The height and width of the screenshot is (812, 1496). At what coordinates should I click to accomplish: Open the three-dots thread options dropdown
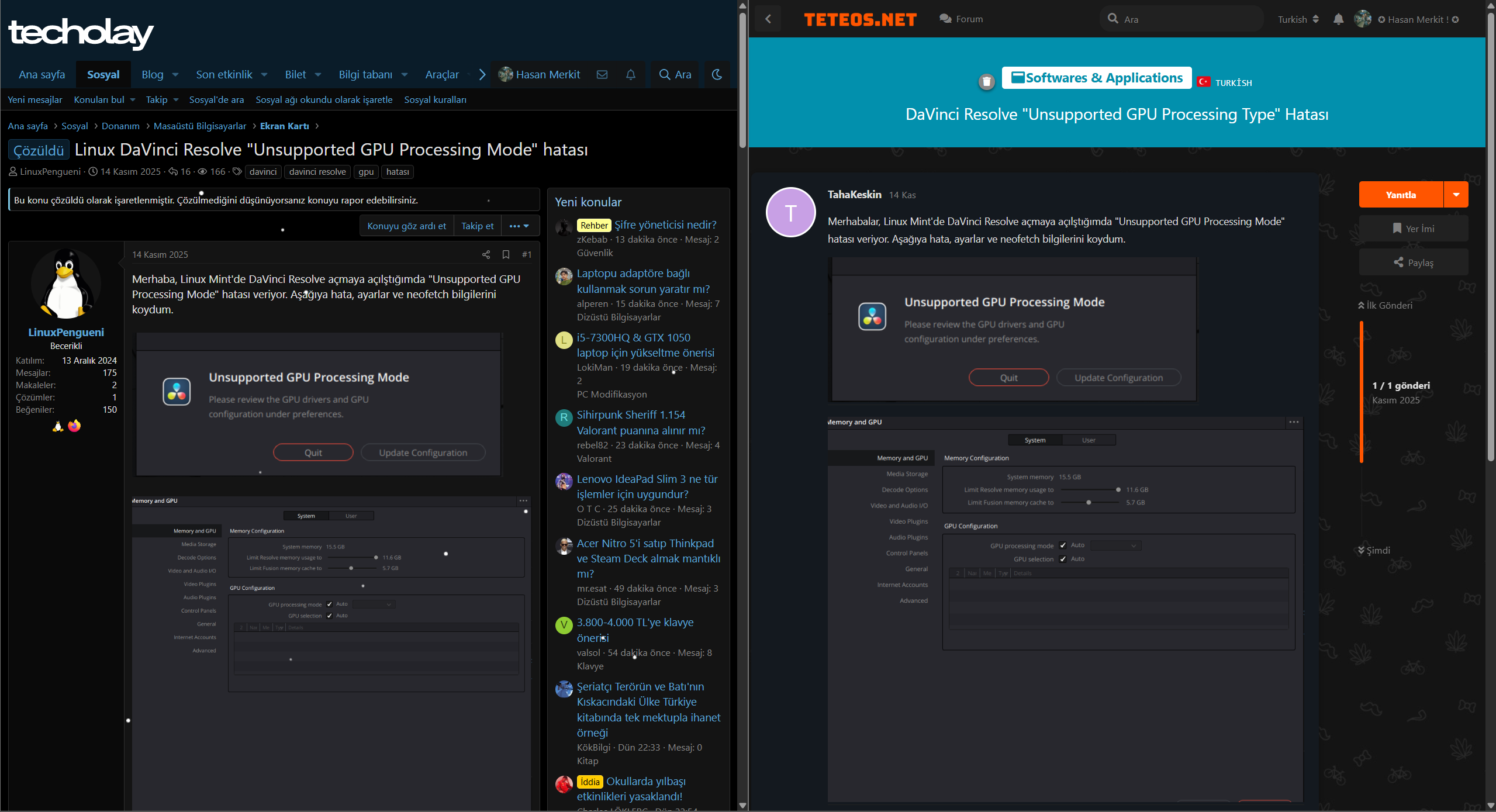[x=519, y=226]
